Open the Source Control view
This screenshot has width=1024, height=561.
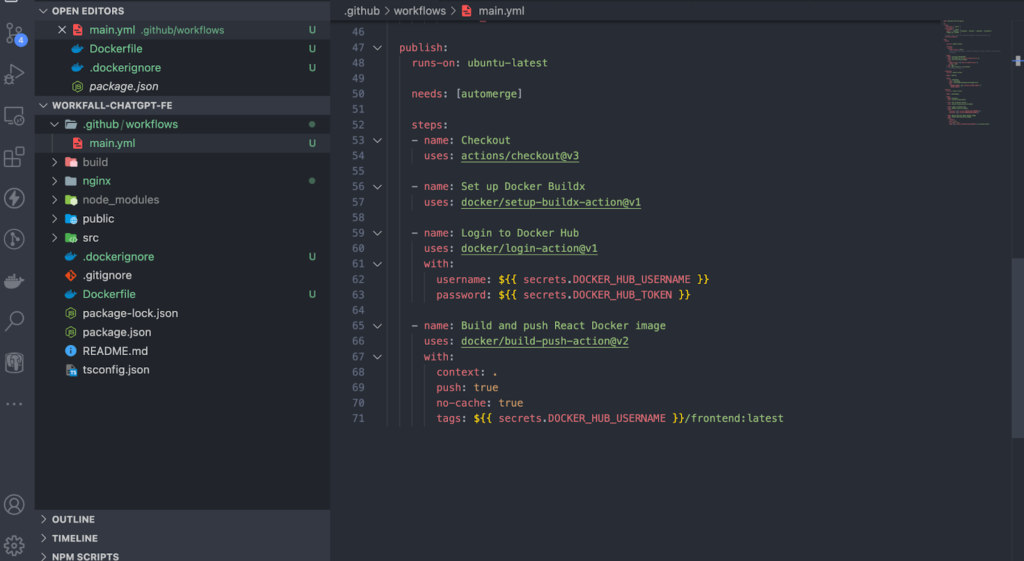click(14, 33)
